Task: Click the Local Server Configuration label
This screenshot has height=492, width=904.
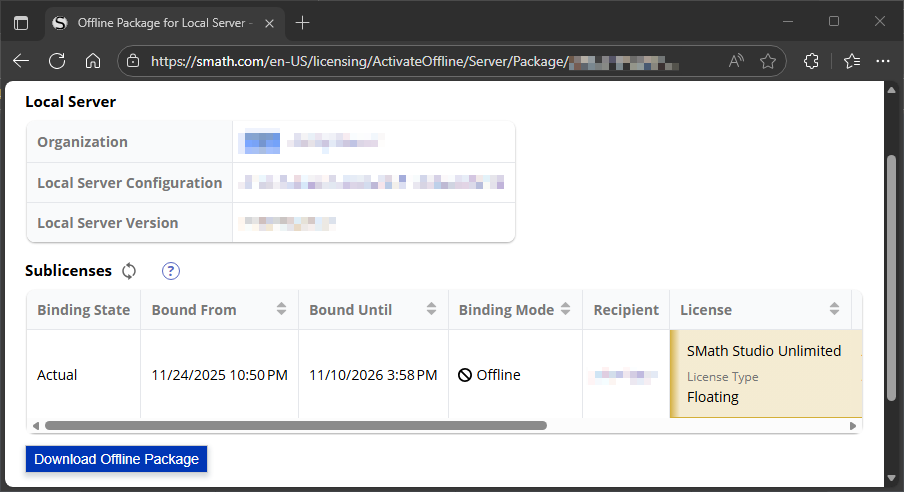Action: tap(130, 183)
